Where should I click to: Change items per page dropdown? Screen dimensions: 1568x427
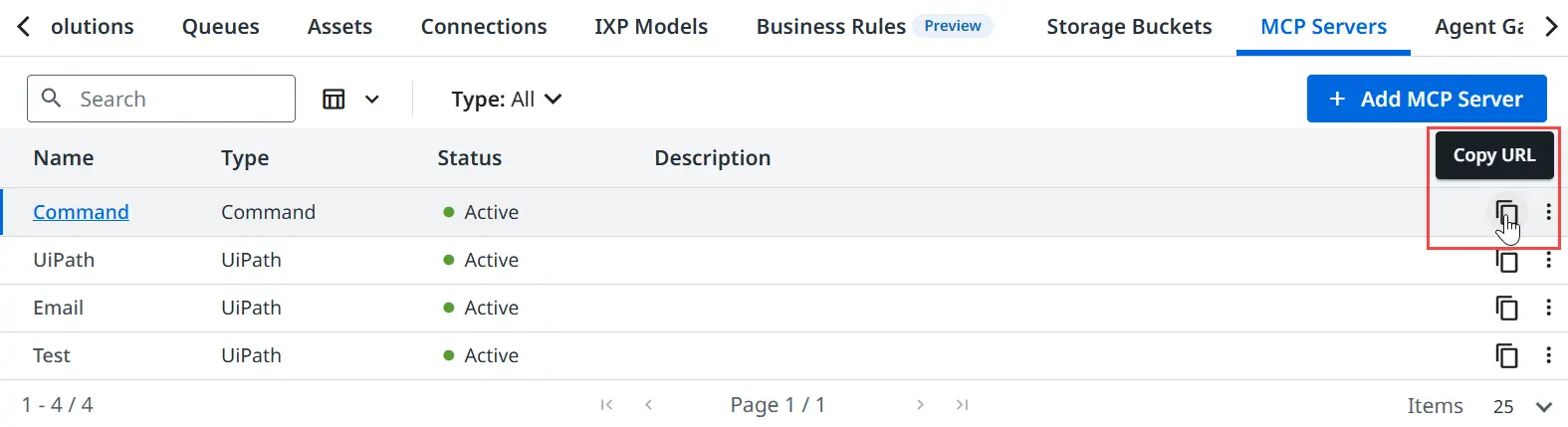(1522, 406)
